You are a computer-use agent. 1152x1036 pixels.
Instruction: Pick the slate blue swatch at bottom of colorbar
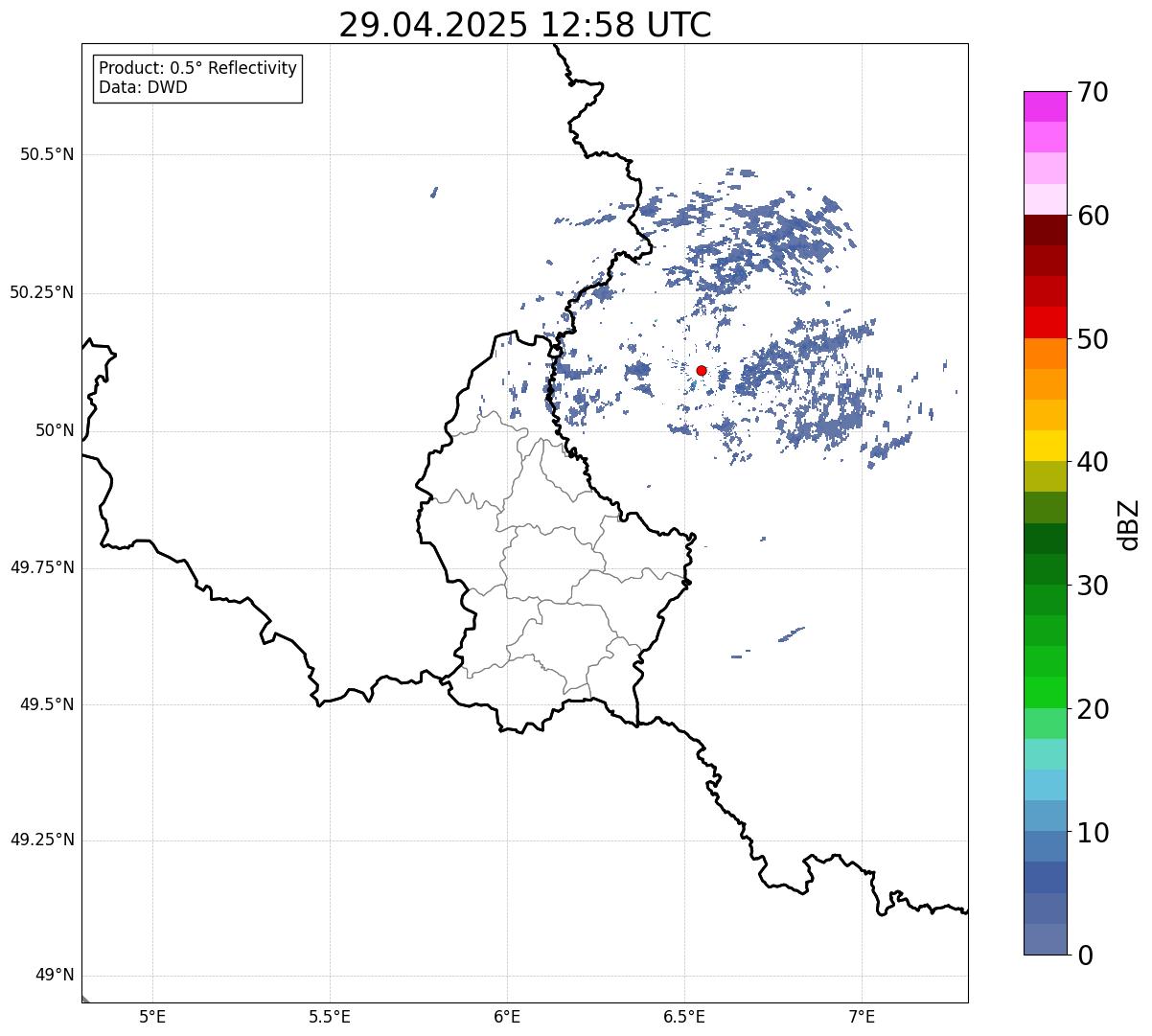click(x=1045, y=940)
